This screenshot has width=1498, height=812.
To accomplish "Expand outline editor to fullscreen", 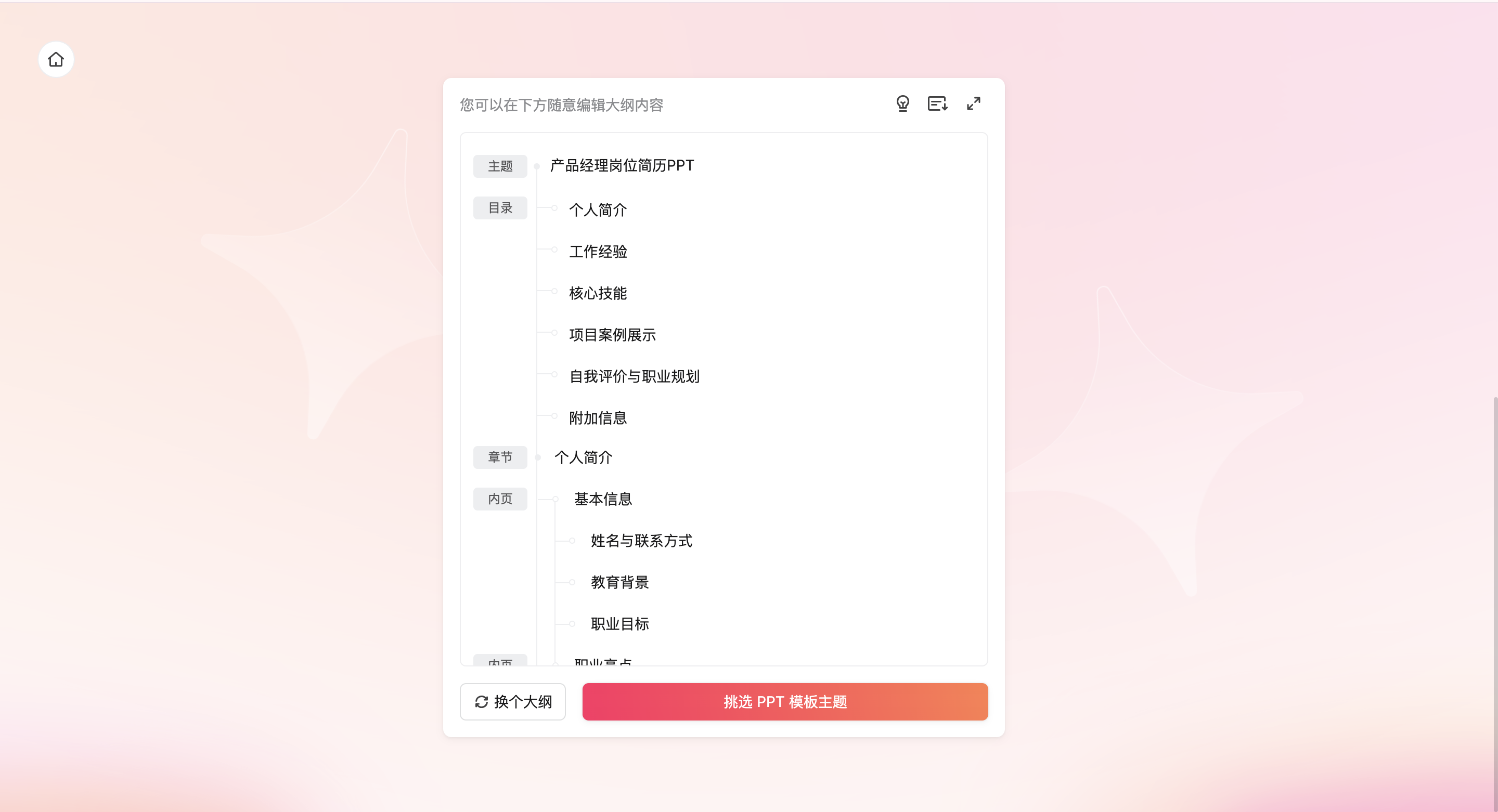I will tap(974, 104).
